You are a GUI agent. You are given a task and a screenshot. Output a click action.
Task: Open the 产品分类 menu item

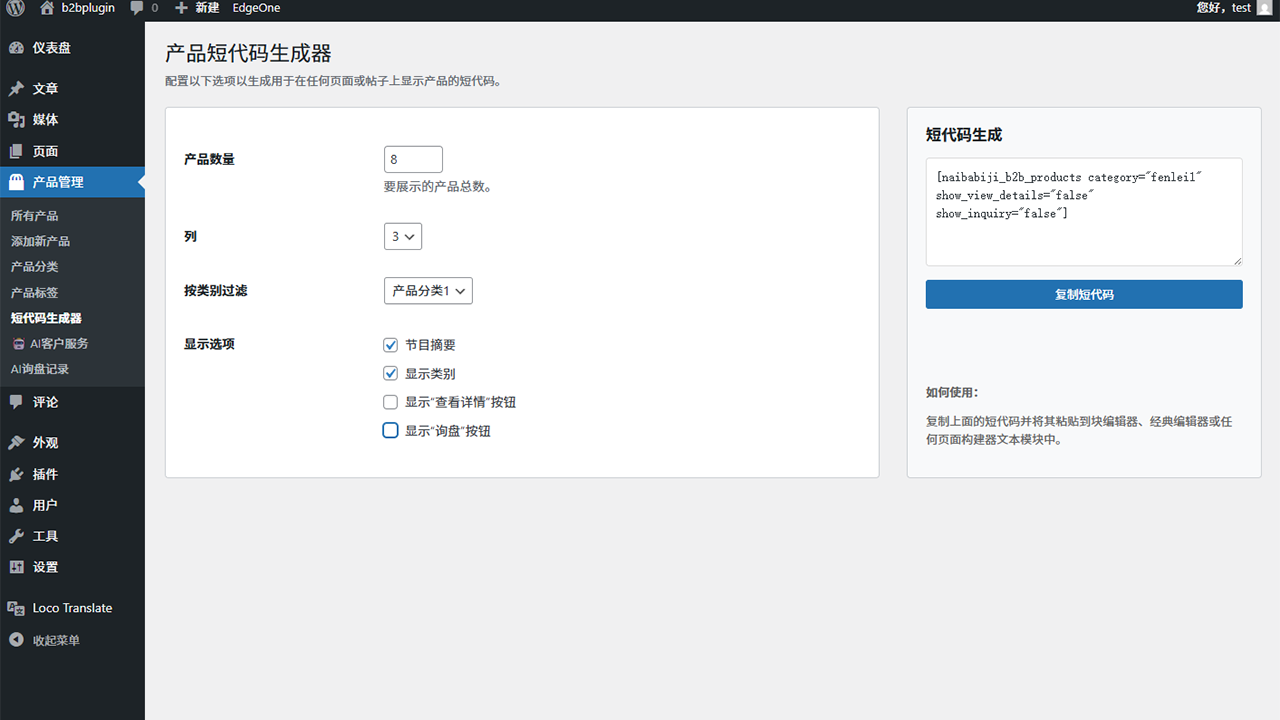[34, 266]
